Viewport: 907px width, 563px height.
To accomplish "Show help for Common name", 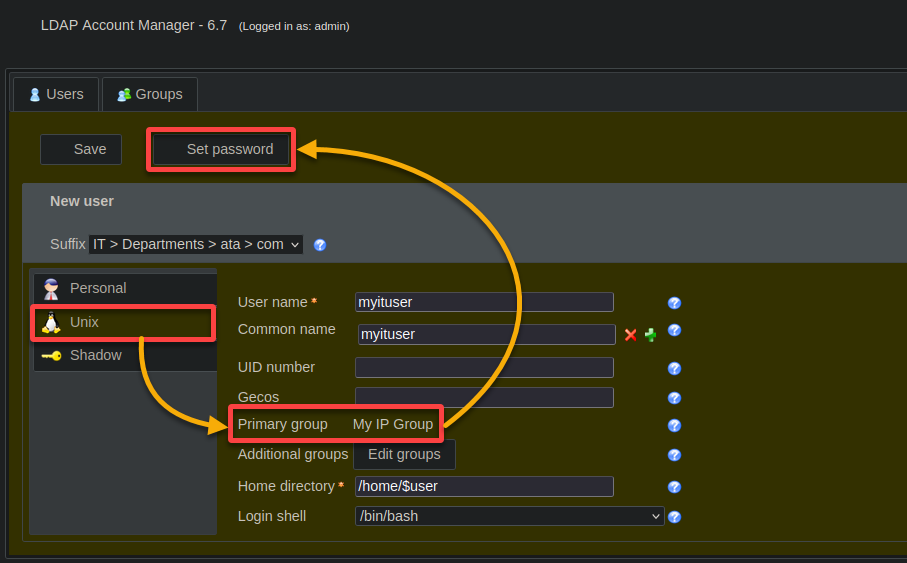I will pos(674,330).
